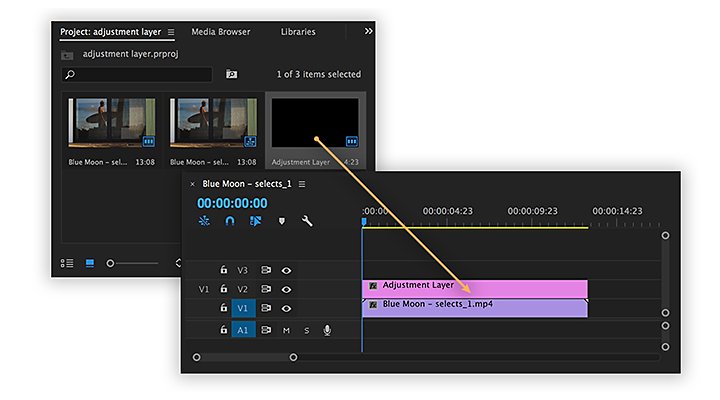Open timeline wrench display settings
Viewport: 720px width, 400px height.
[x=307, y=221]
